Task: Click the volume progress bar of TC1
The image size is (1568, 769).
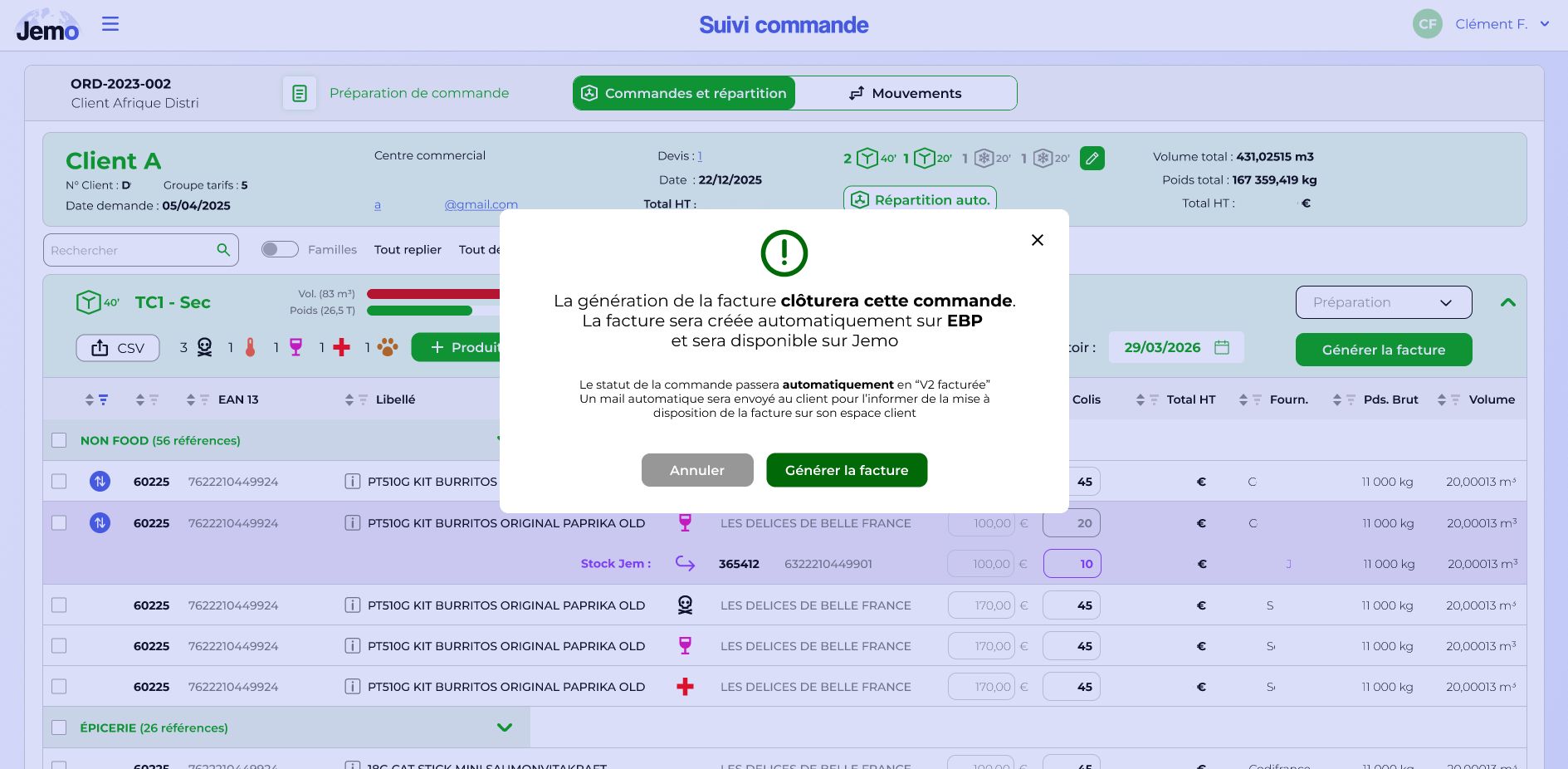Action: point(432,294)
